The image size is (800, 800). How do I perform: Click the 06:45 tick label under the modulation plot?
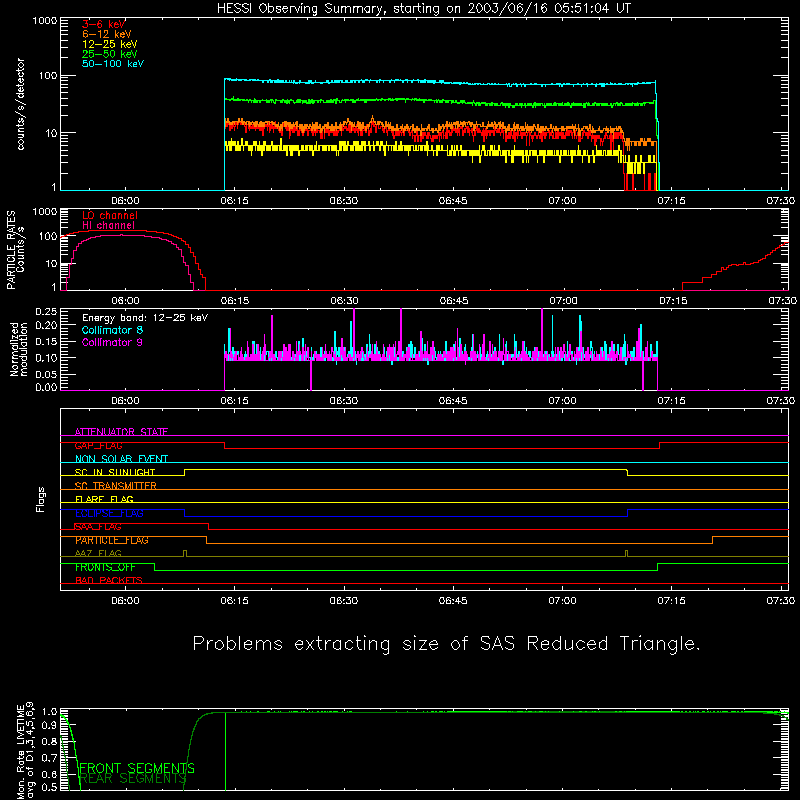point(453,401)
